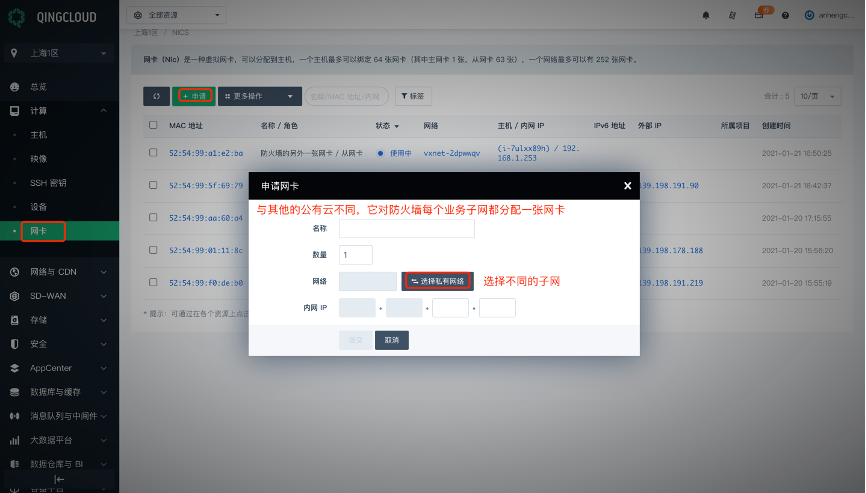This screenshot has width=866, height=493.
Task: Close the 申请网卡 dialog
Action: [627, 186]
